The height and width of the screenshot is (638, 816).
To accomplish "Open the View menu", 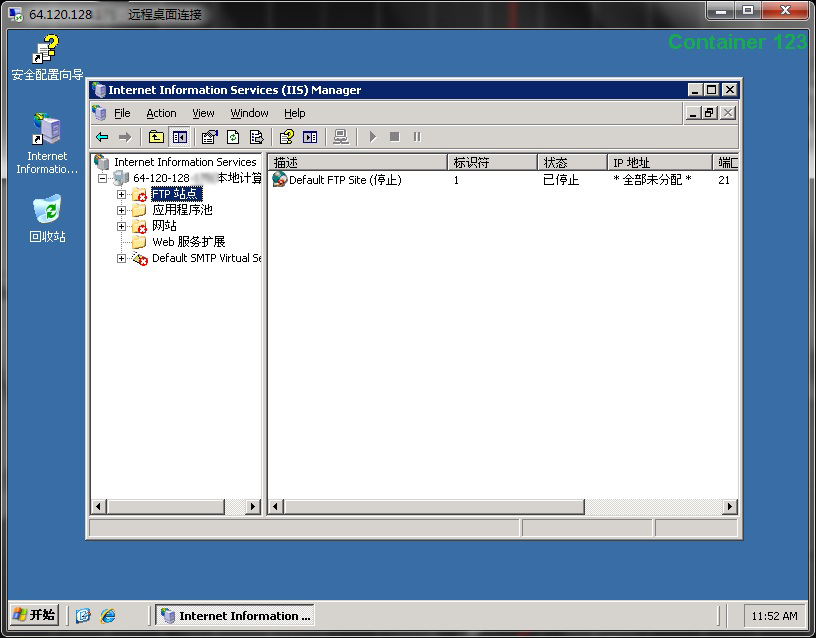I will (203, 114).
